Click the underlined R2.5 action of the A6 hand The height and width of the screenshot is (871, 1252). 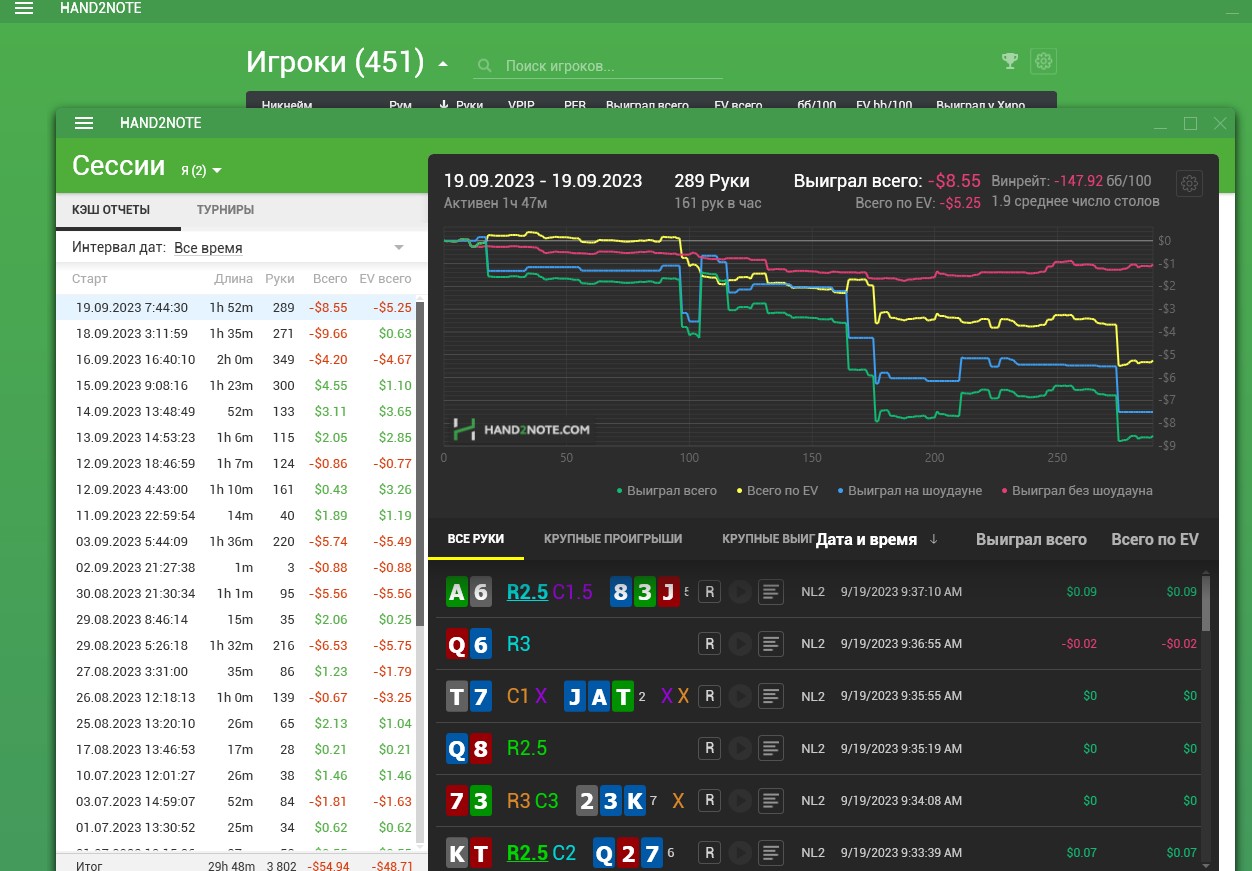527,592
